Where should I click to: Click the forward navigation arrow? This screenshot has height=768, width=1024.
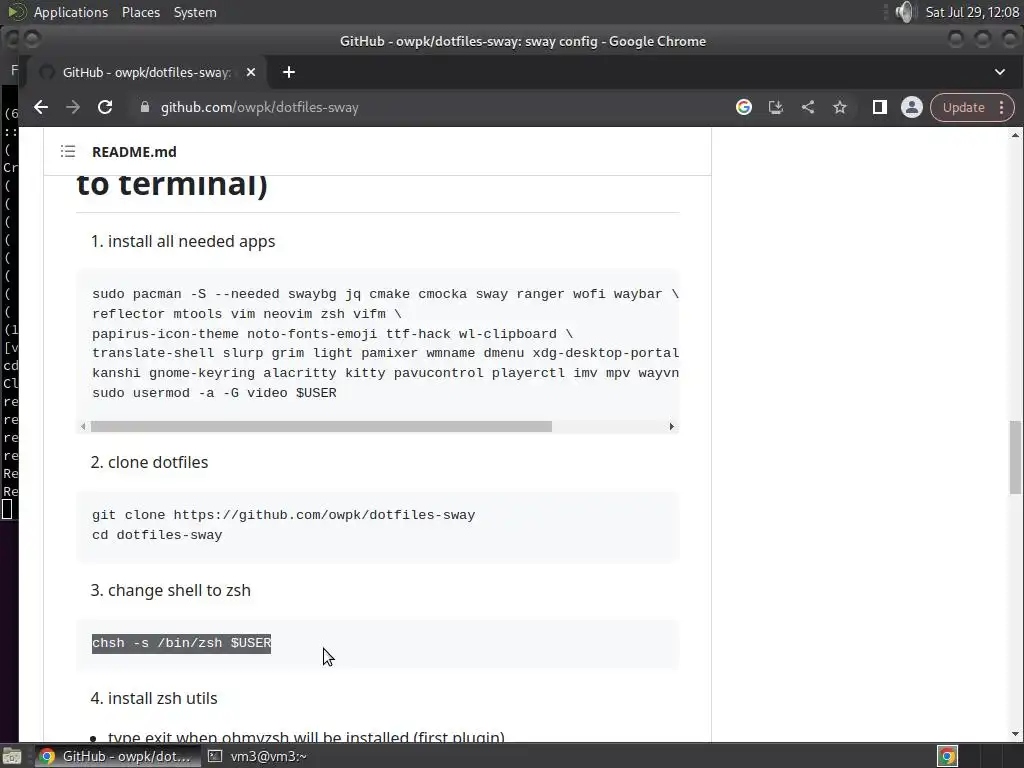click(x=73, y=107)
